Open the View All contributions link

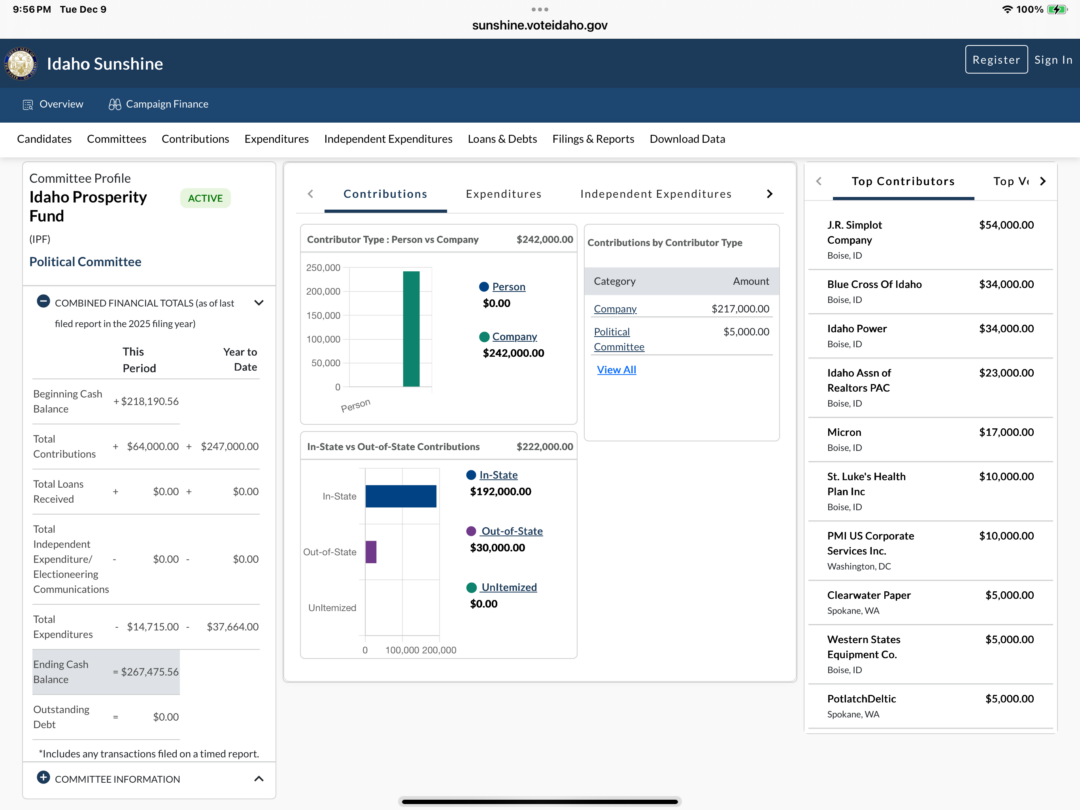coord(616,370)
